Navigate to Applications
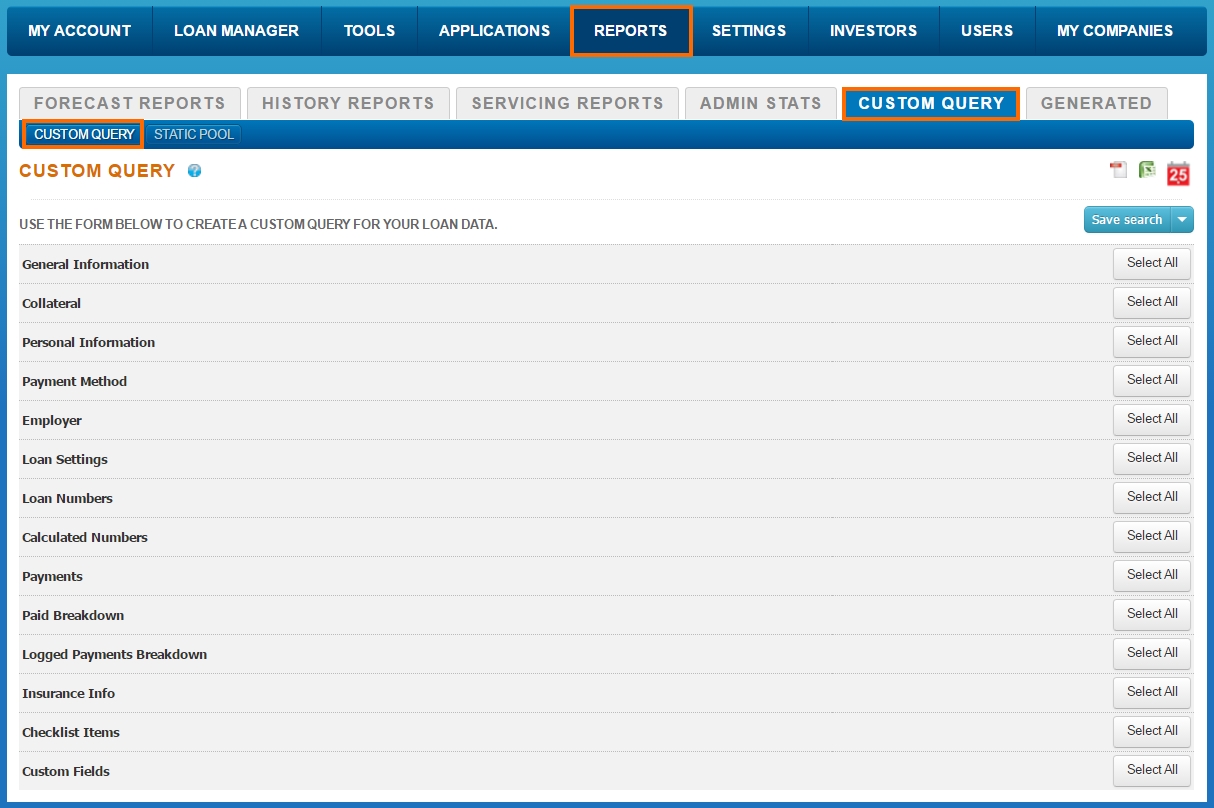The width and height of the screenshot is (1214, 808). click(x=494, y=31)
